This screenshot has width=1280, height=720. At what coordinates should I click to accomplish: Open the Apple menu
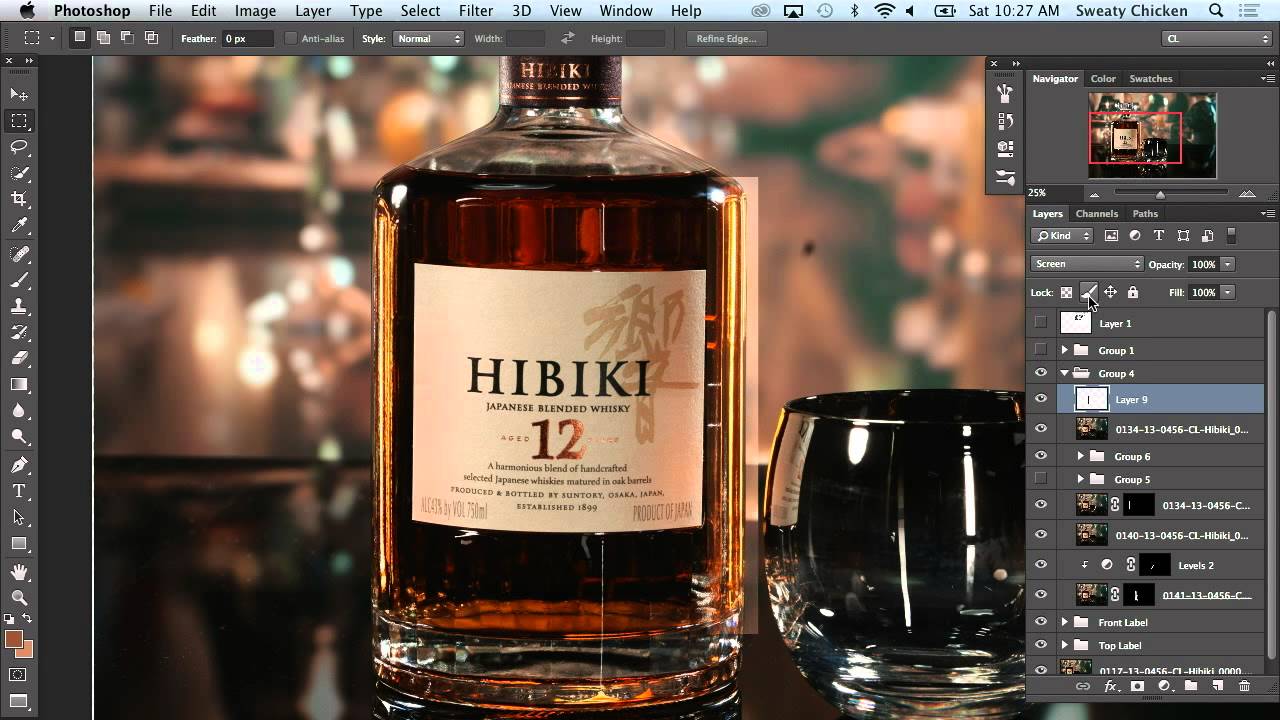pos(27,11)
